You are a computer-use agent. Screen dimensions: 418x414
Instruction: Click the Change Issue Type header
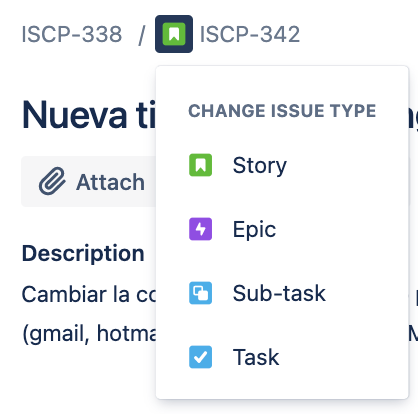pos(282,111)
